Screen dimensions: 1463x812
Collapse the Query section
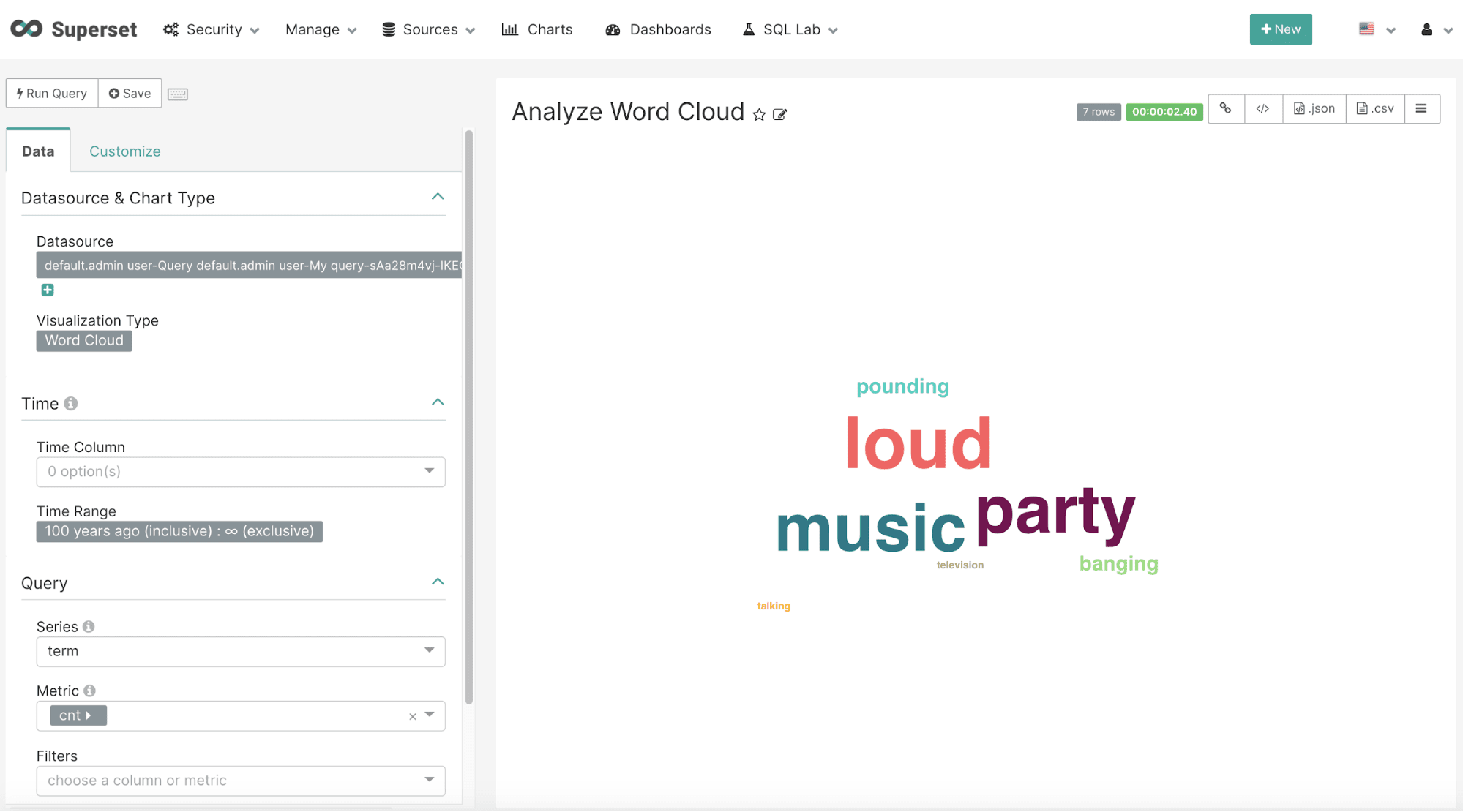click(438, 582)
